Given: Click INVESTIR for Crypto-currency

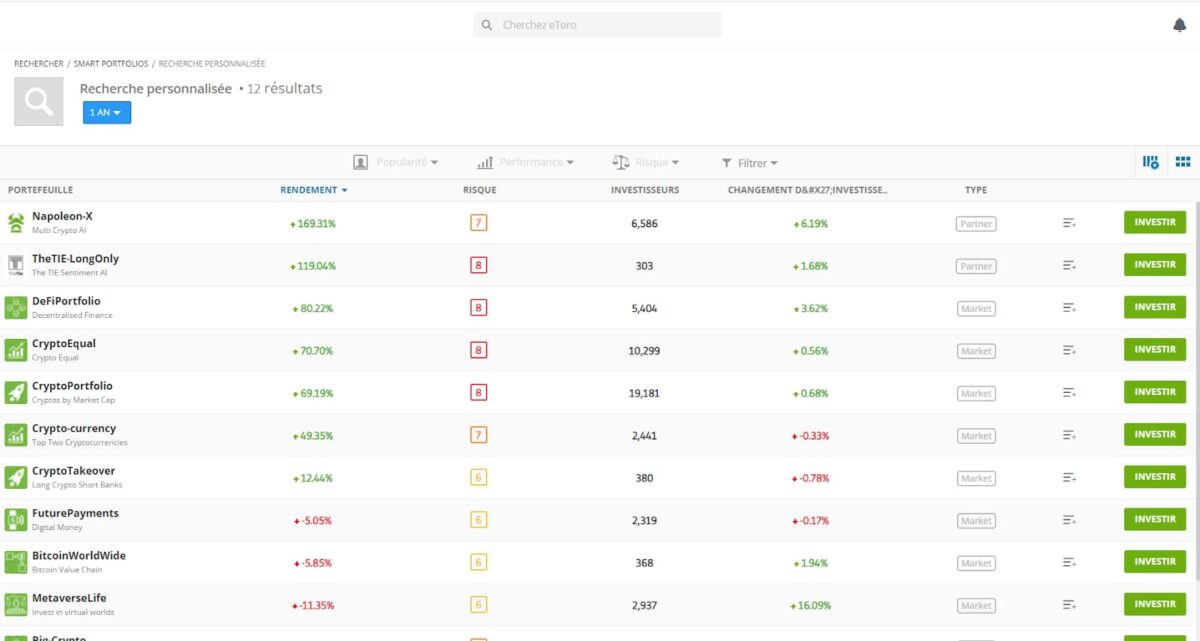Looking at the screenshot, I should point(1155,434).
